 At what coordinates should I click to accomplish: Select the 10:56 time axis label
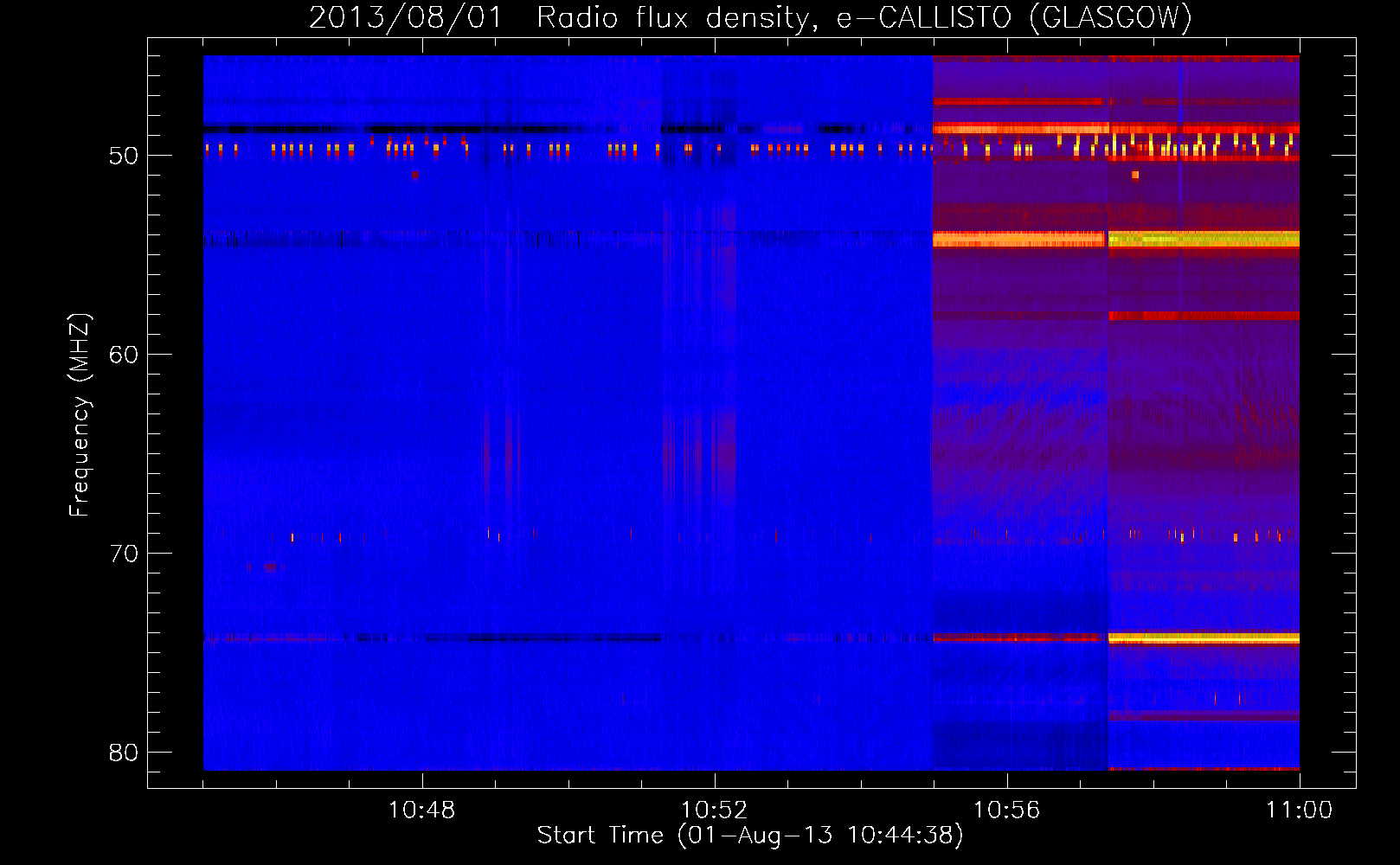click(1006, 811)
